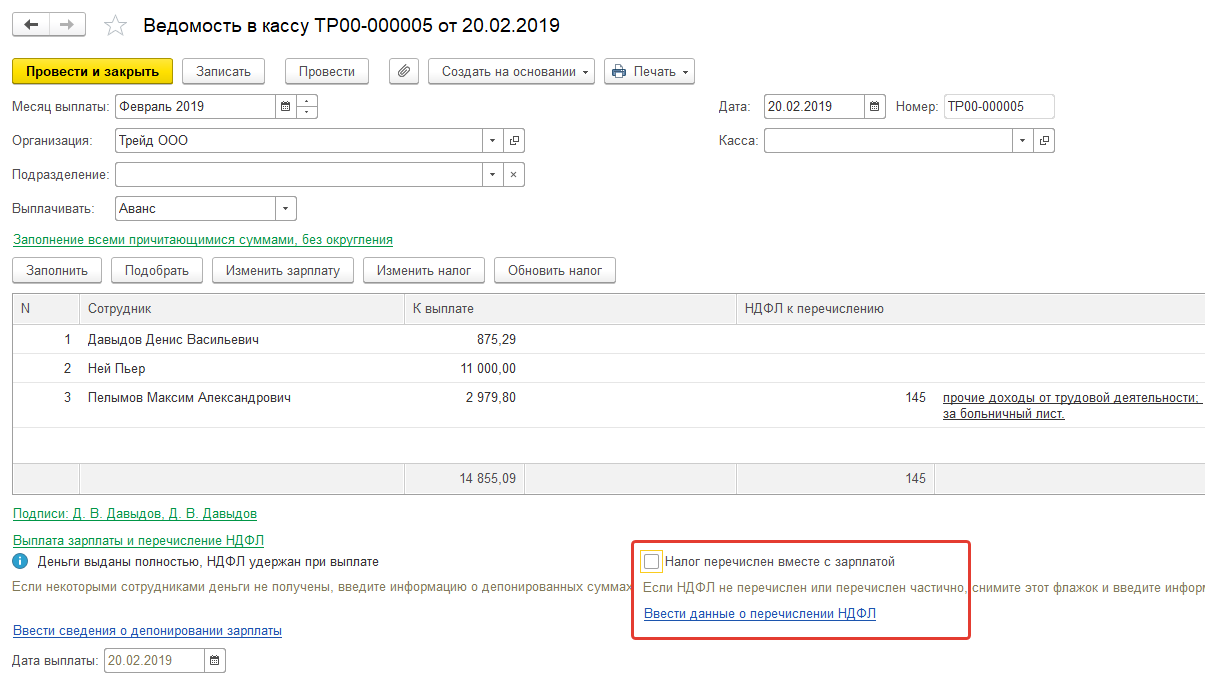Screen dimensions: 1205x679
Task: Click the Месяц выплаты input field
Action: pyautogui.click(x=195, y=106)
